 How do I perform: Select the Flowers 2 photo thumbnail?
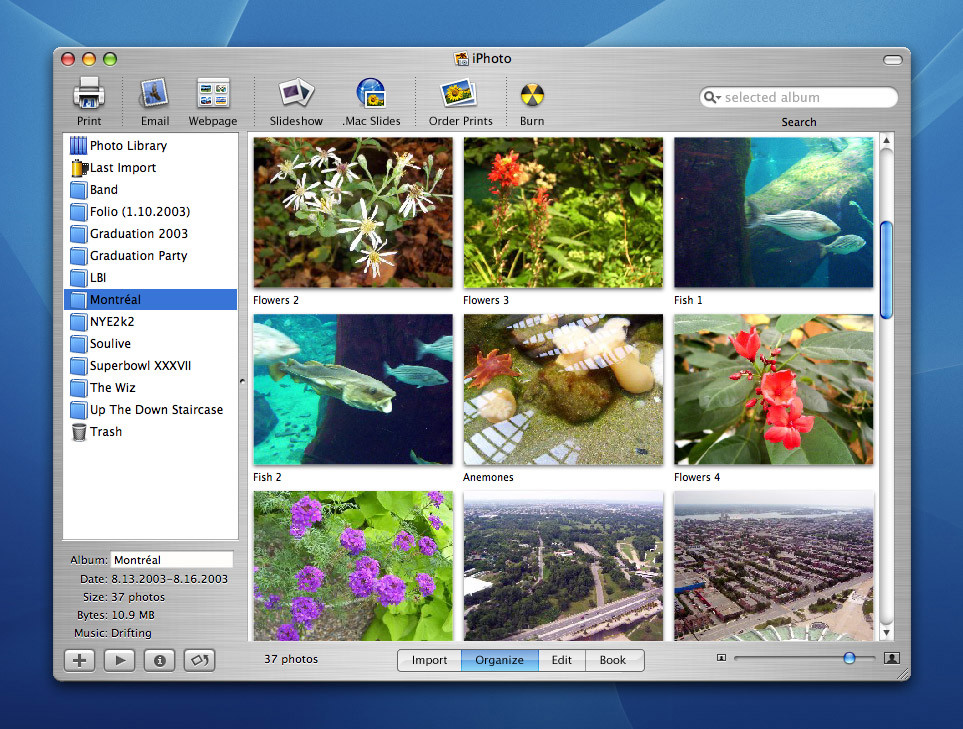click(353, 212)
